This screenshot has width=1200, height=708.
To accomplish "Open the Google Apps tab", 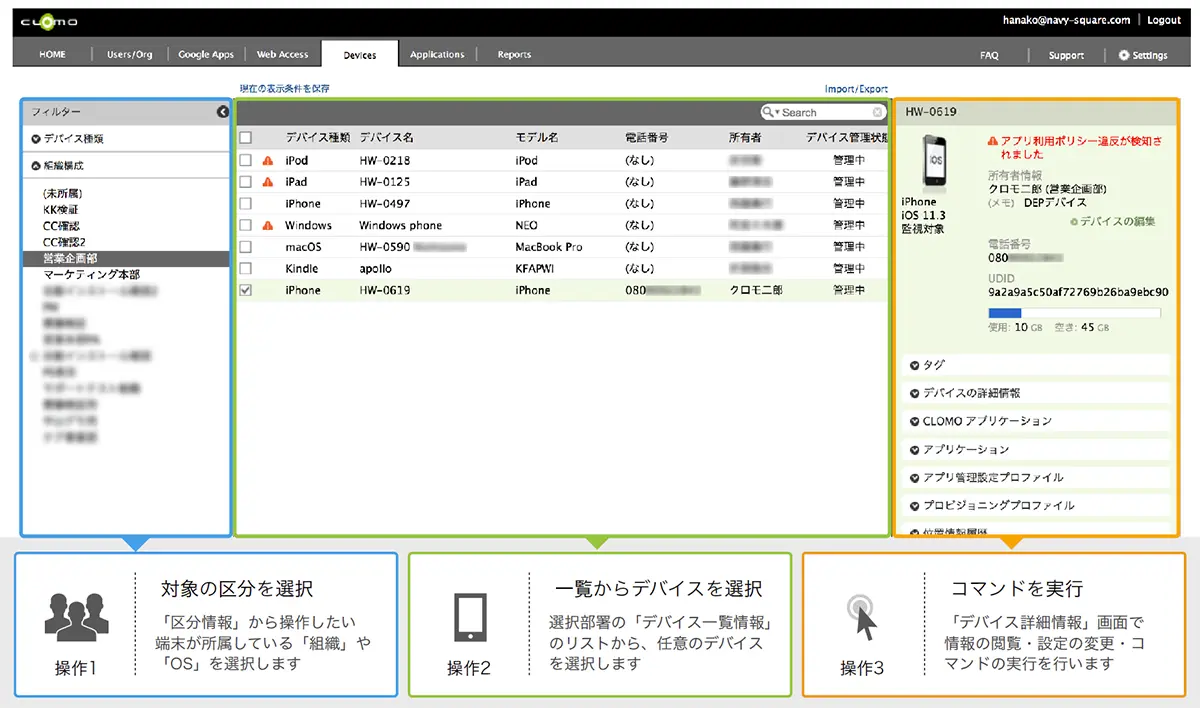I will pos(206,55).
